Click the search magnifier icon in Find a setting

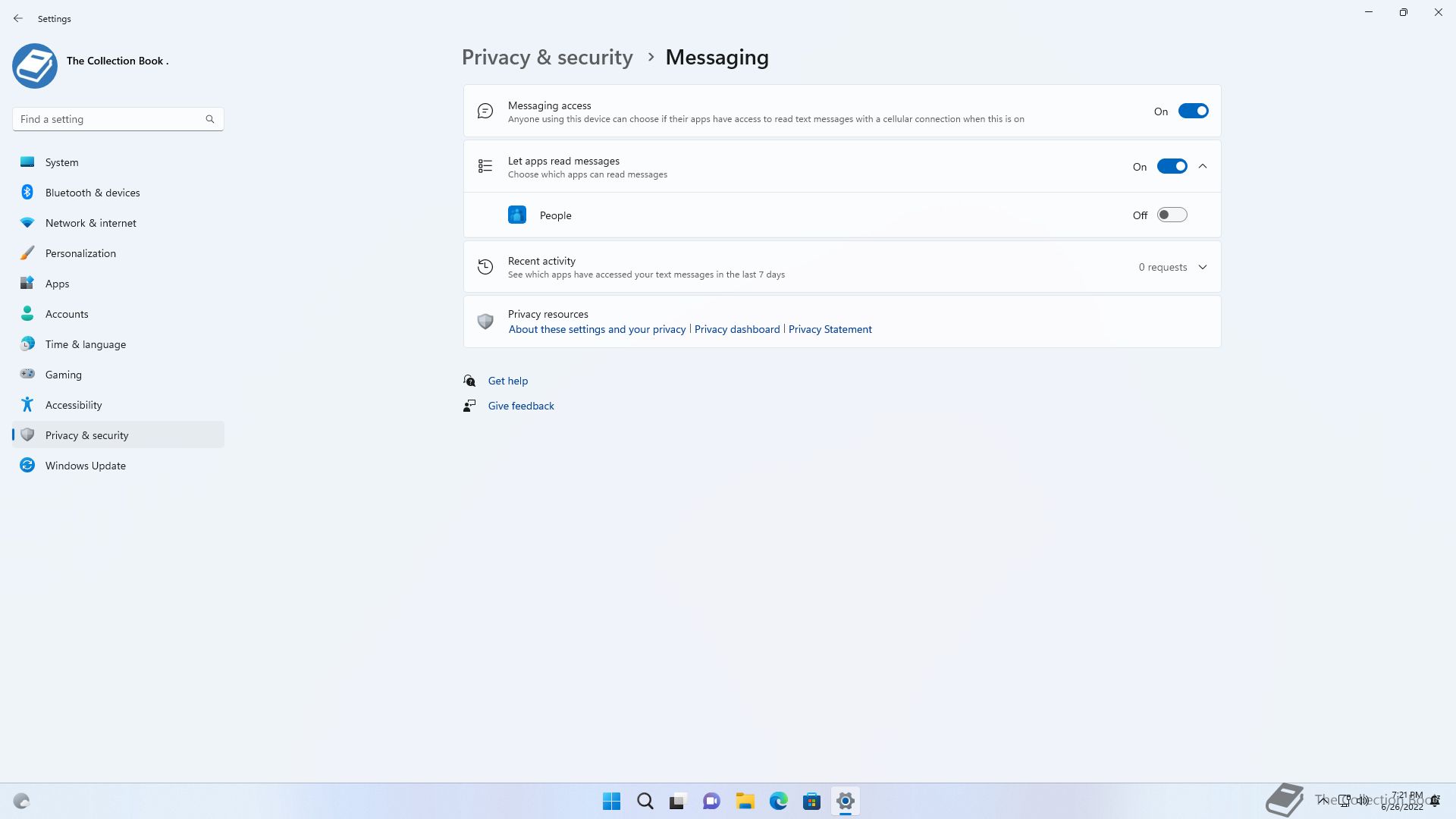click(x=210, y=119)
